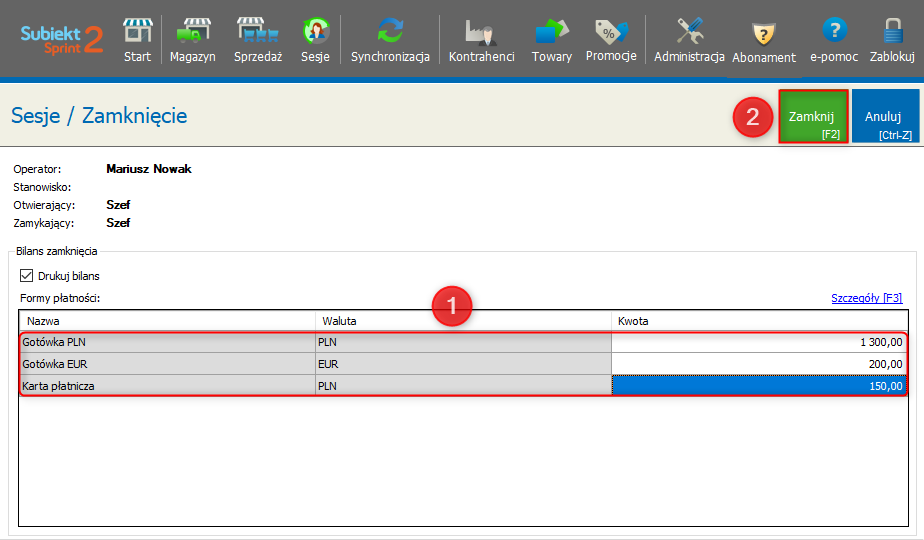Screen dimensions: 924x540
Task: Lock the app with Zablokuj
Action: [x=892, y=40]
